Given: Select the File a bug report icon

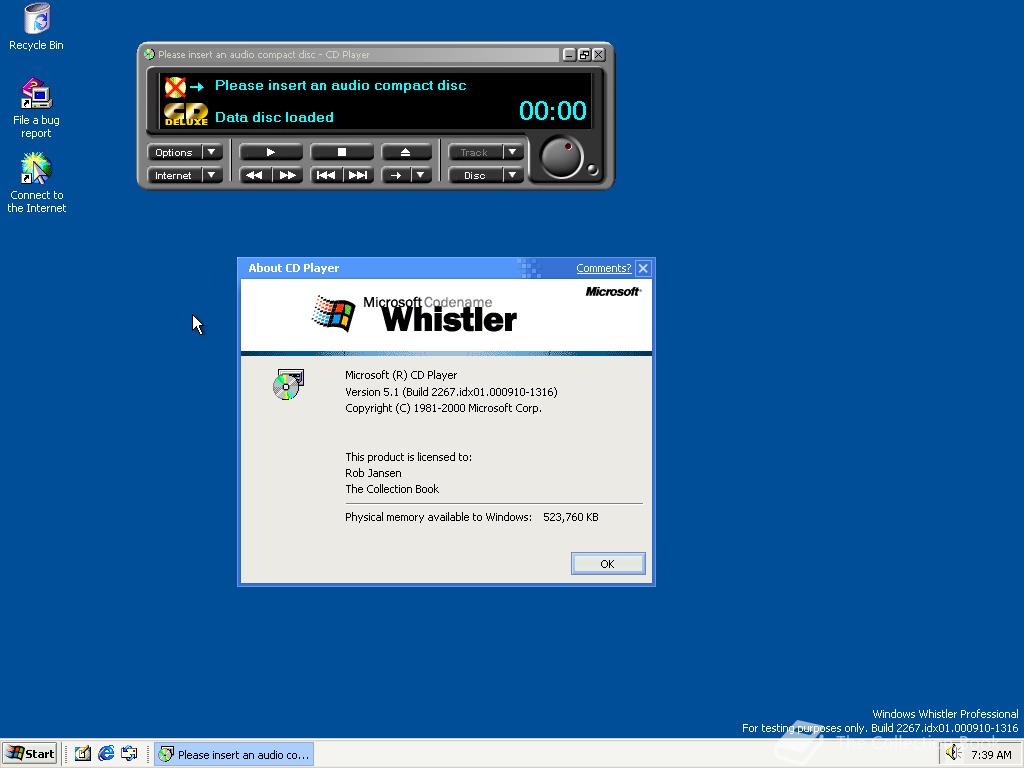Looking at the screenshot, I should pos(36,108).
